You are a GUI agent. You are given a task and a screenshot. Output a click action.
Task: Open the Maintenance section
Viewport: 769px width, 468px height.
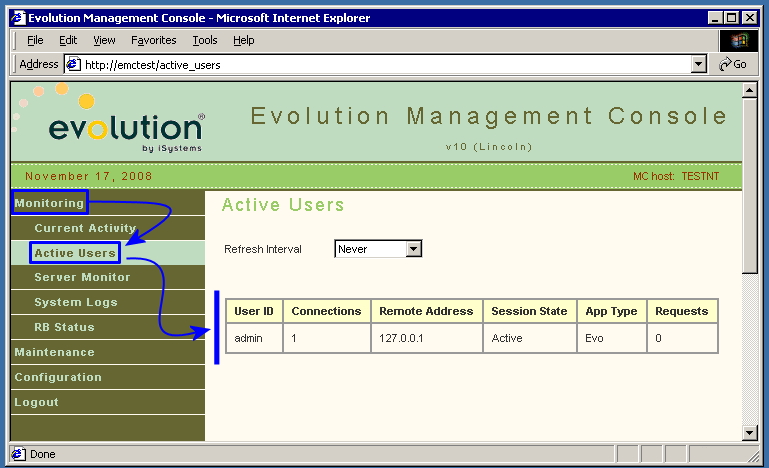tap(54, 352)
